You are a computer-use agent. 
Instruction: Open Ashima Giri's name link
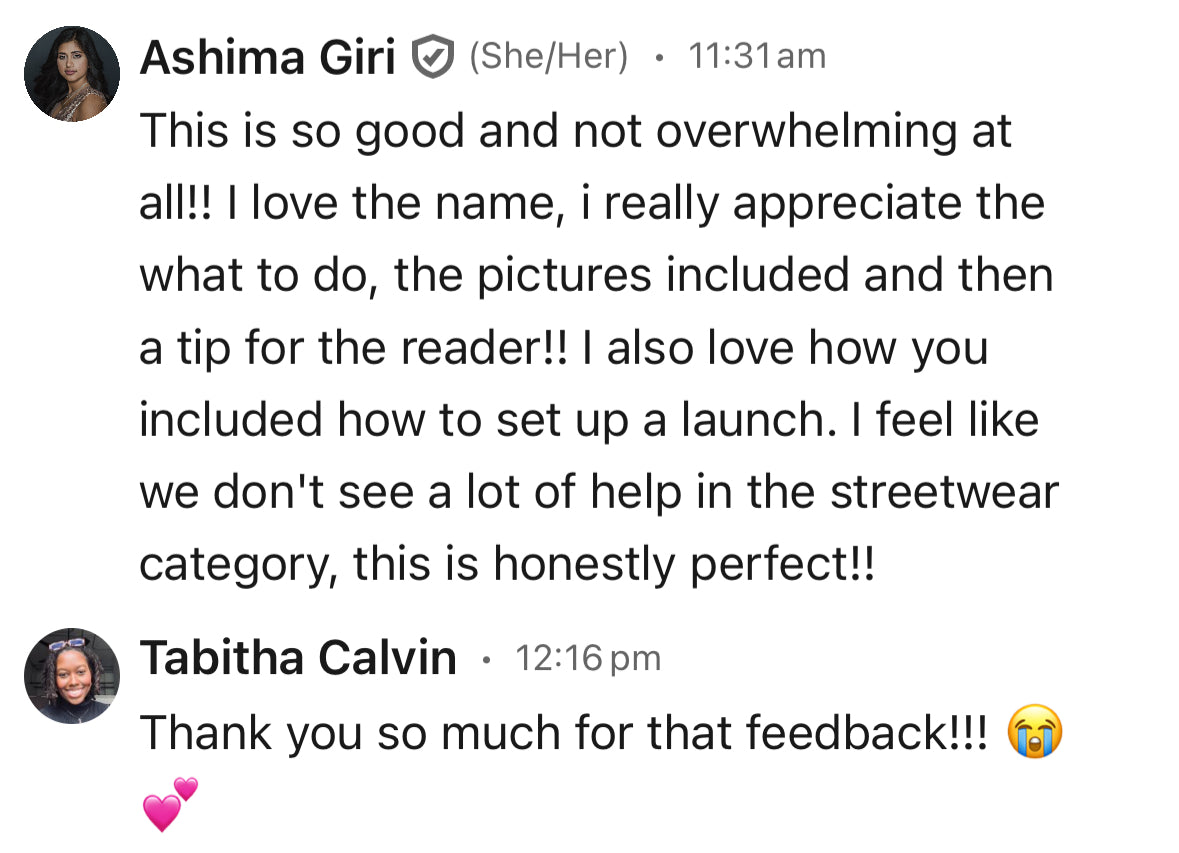(267, 59)
